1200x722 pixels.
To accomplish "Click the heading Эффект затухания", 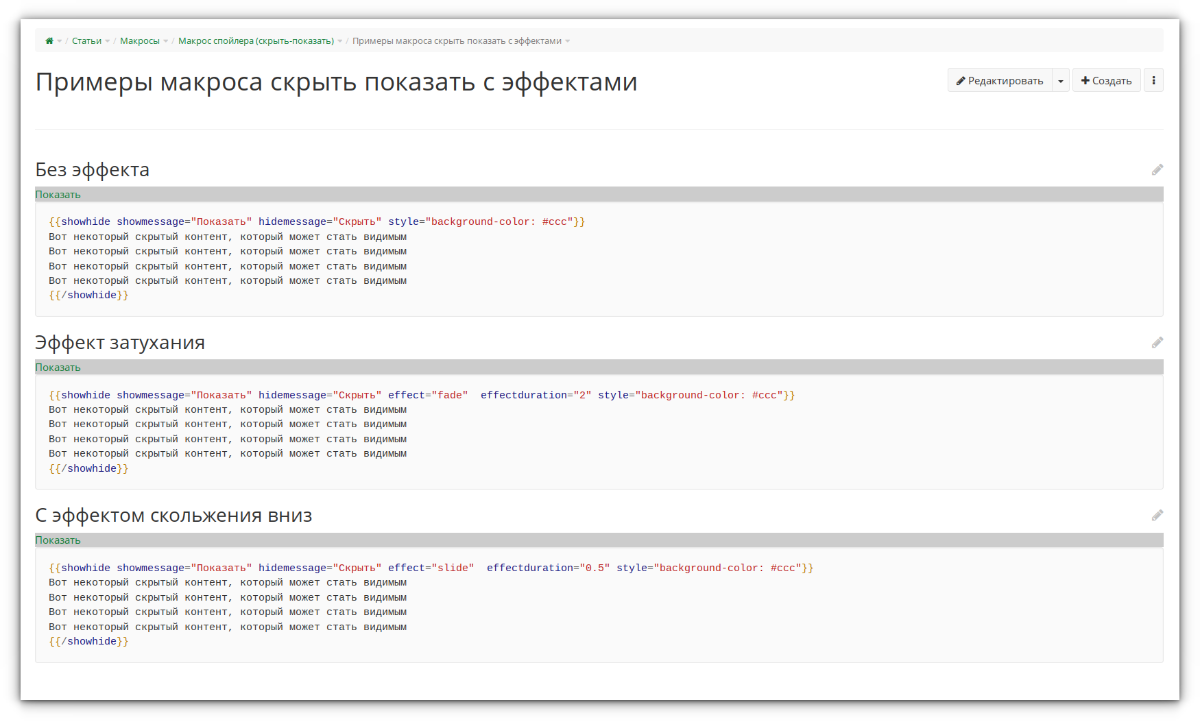I will click(120, 343).
